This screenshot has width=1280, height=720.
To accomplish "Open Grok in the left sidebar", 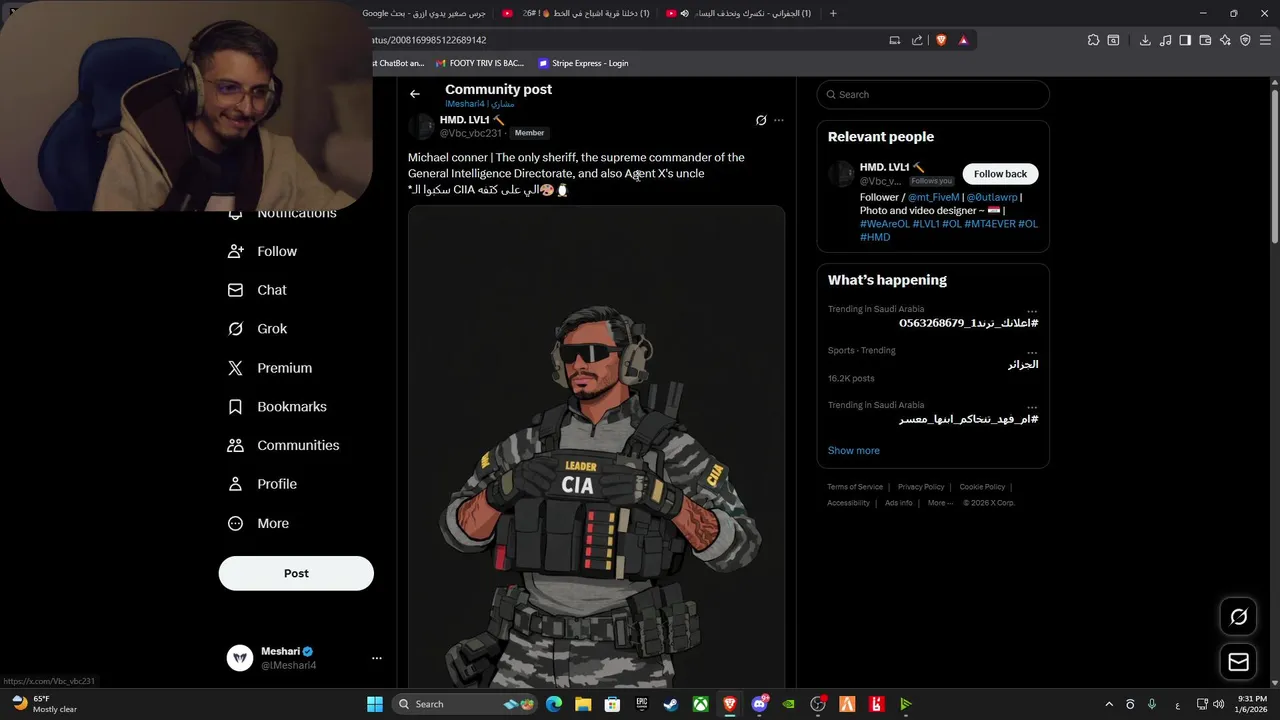I will click(258, 329).
